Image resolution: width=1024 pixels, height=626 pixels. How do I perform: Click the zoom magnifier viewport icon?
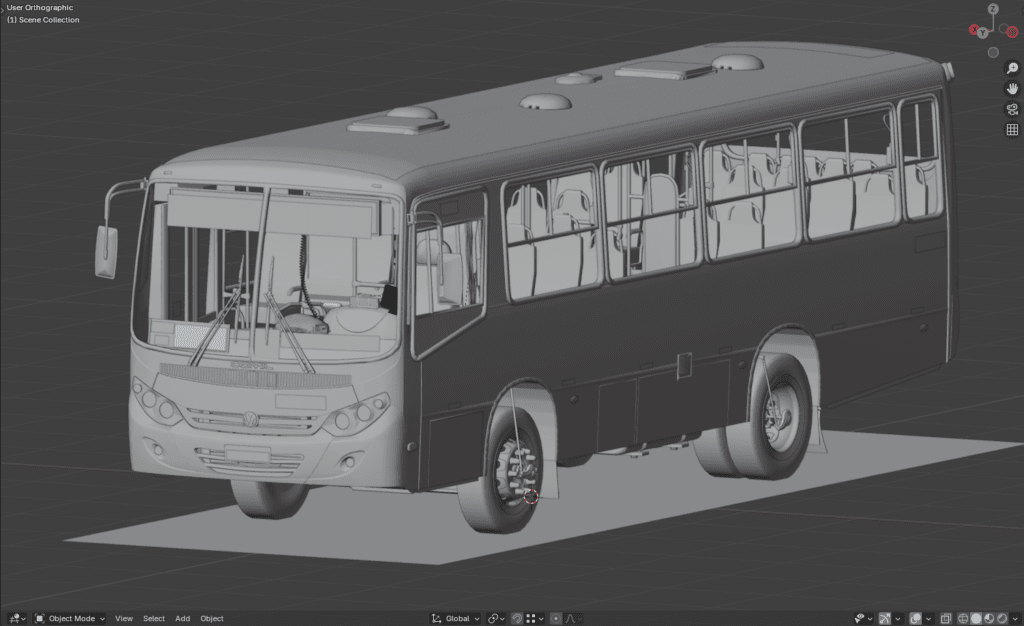coord(1012,68)
